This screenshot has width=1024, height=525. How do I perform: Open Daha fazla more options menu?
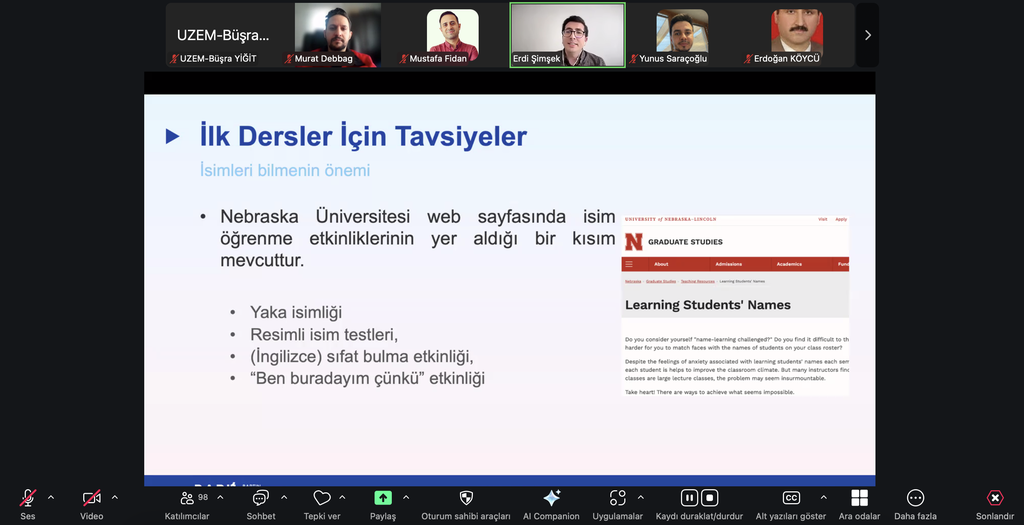point(915,498)
